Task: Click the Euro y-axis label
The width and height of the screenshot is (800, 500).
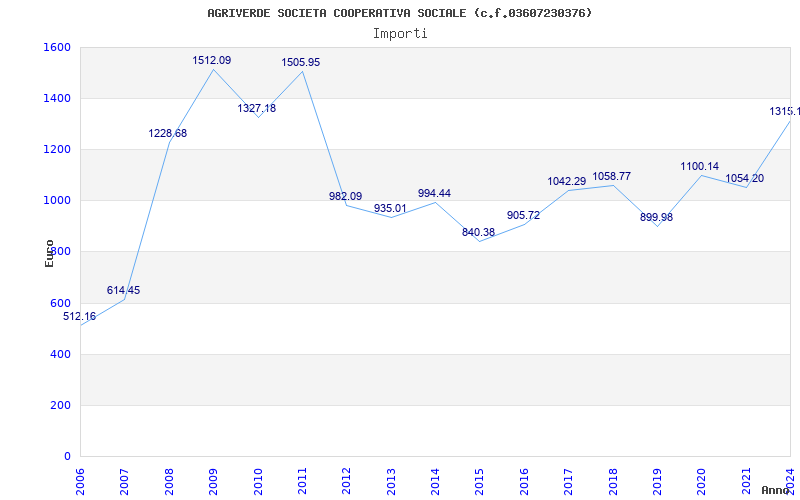Action: [x=49, y=253]
